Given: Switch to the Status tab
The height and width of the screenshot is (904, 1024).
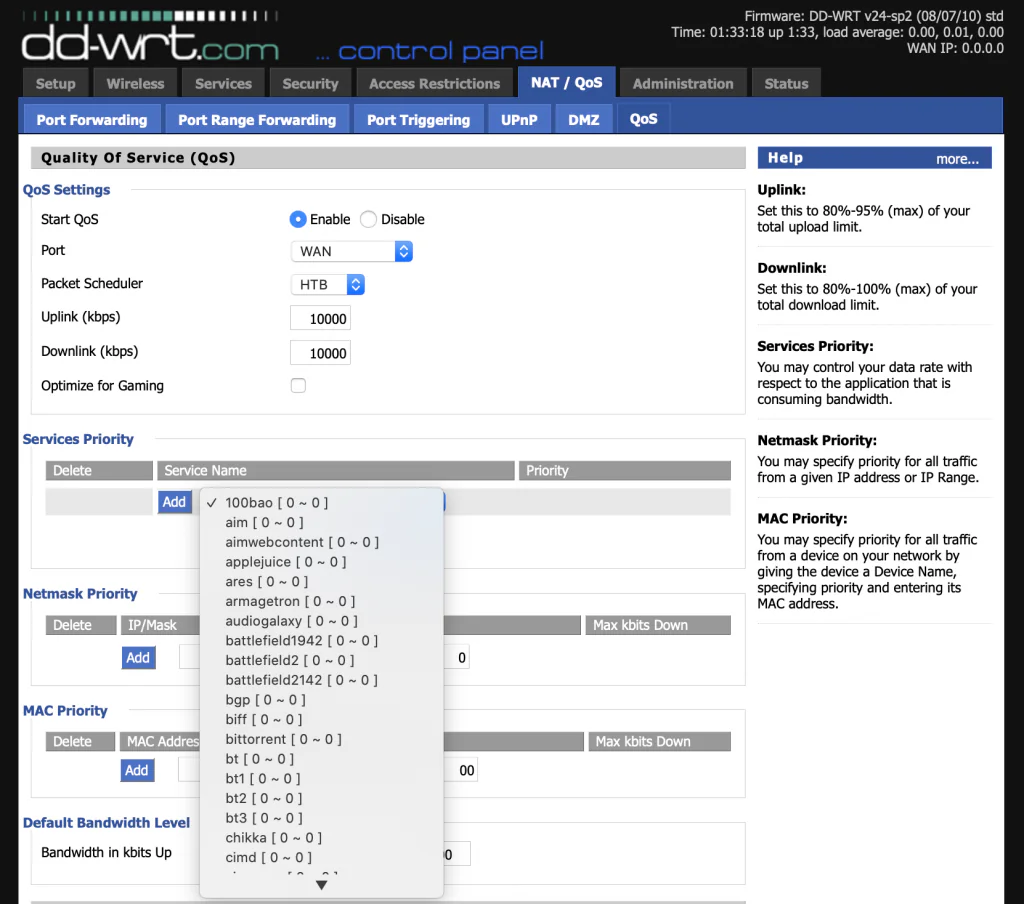Looking at the screenshot, I should click(x=786, y=84).
